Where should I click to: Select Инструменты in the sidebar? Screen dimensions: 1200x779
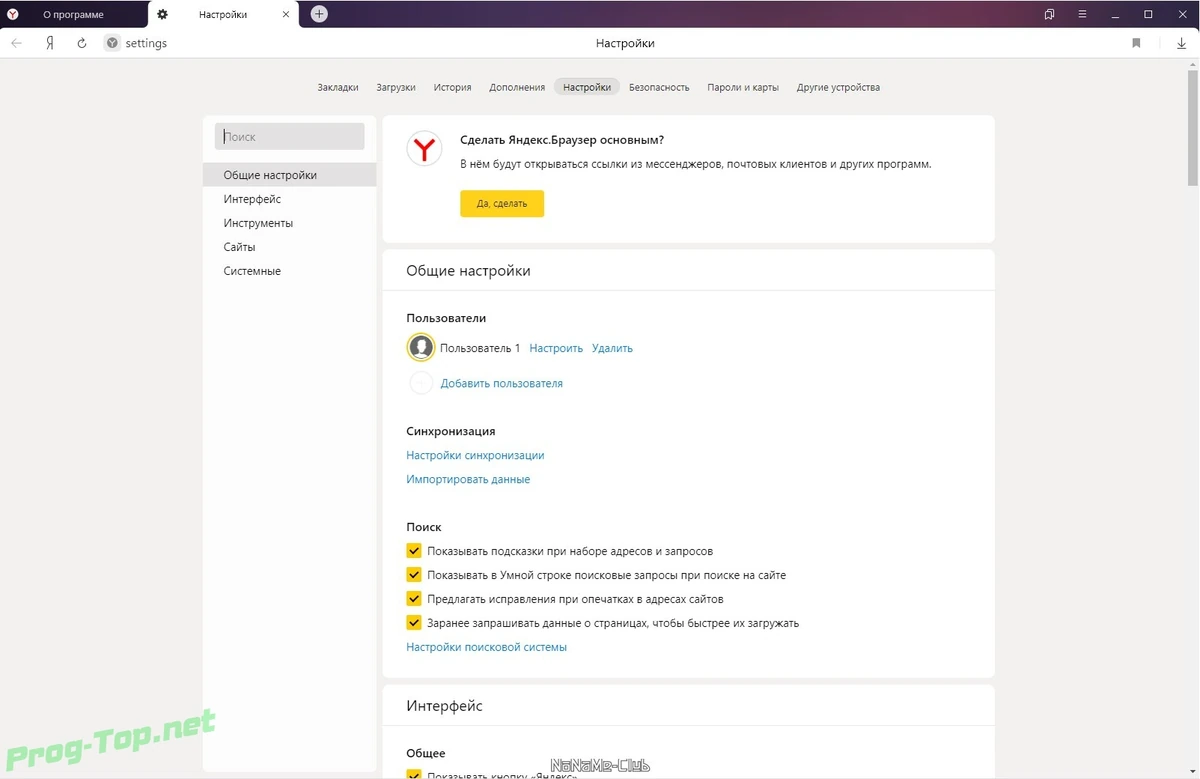(290, 223)
